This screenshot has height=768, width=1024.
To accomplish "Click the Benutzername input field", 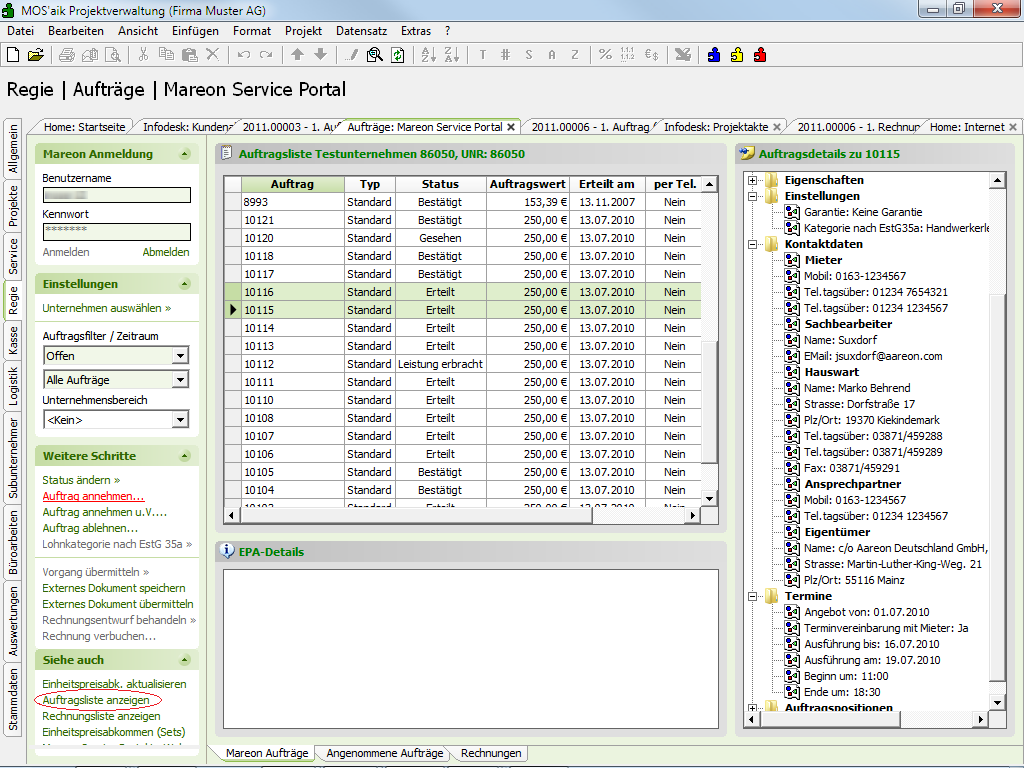I will [117, 195].
